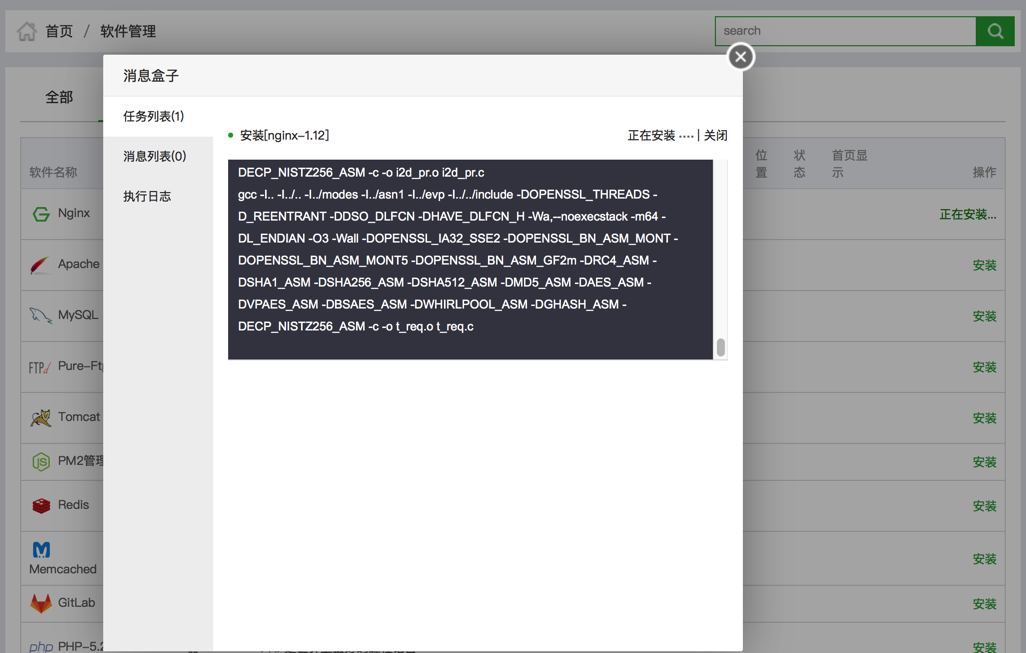Click the Tomcat cat icon

tap(41, 417)
